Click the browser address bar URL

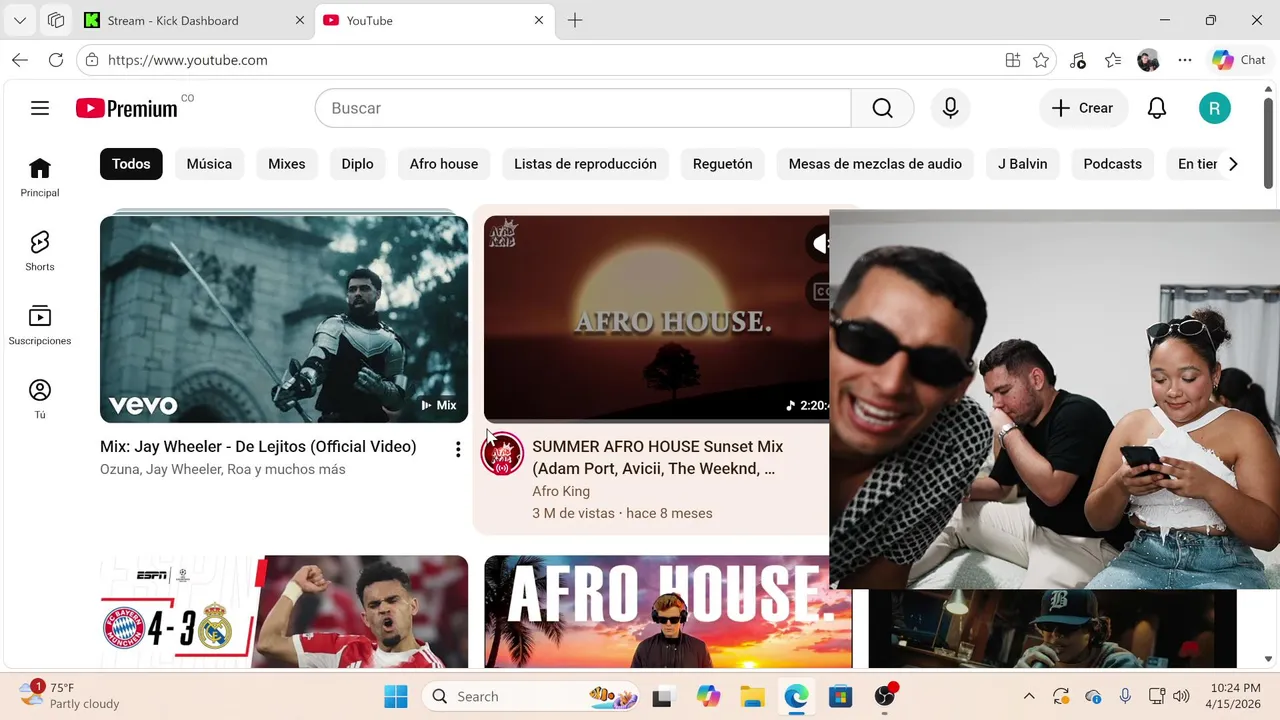coord(187,60)
